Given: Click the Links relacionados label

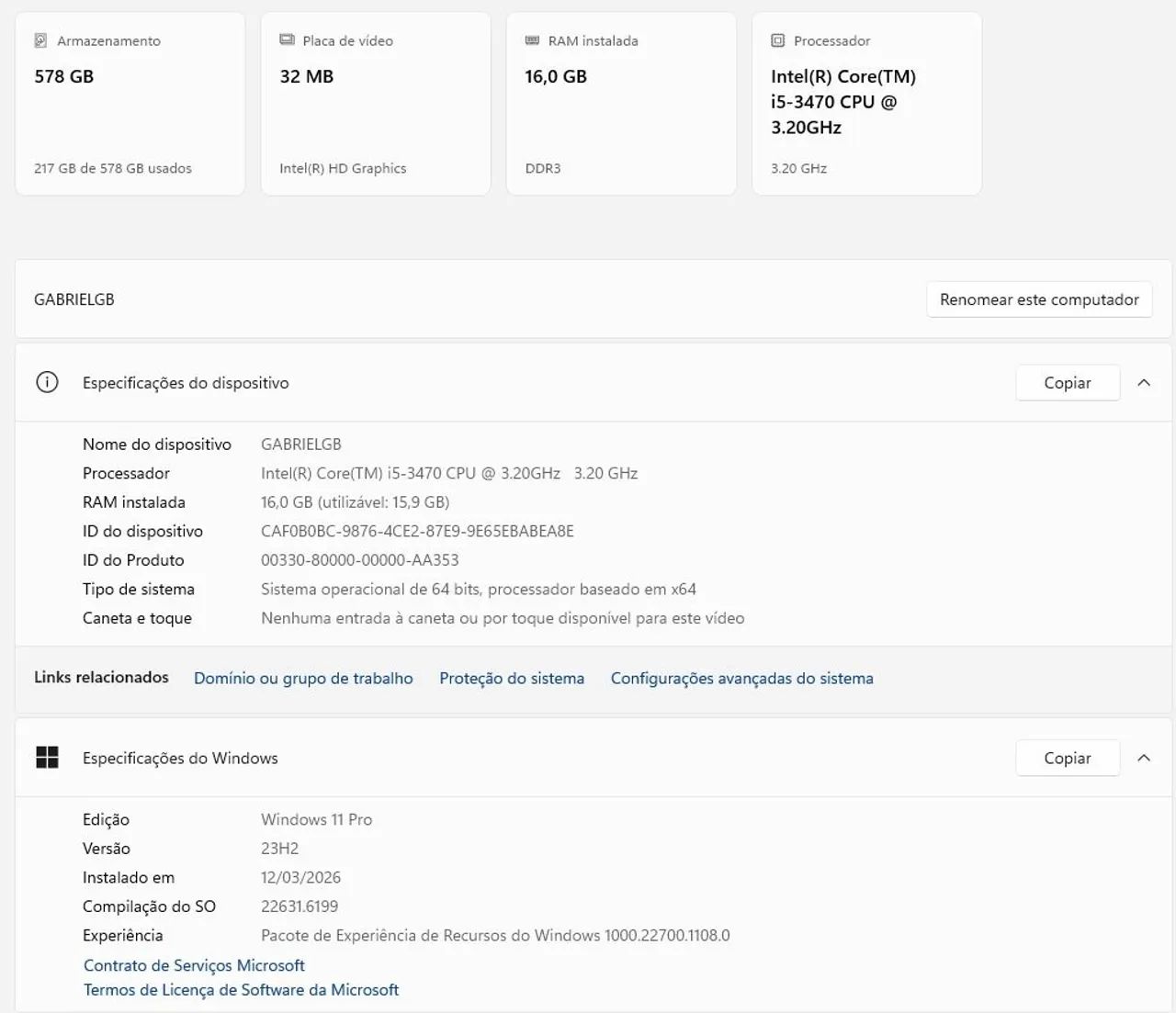Looking at the screenshot, I should pyautogui.click(x=101, y=678).
